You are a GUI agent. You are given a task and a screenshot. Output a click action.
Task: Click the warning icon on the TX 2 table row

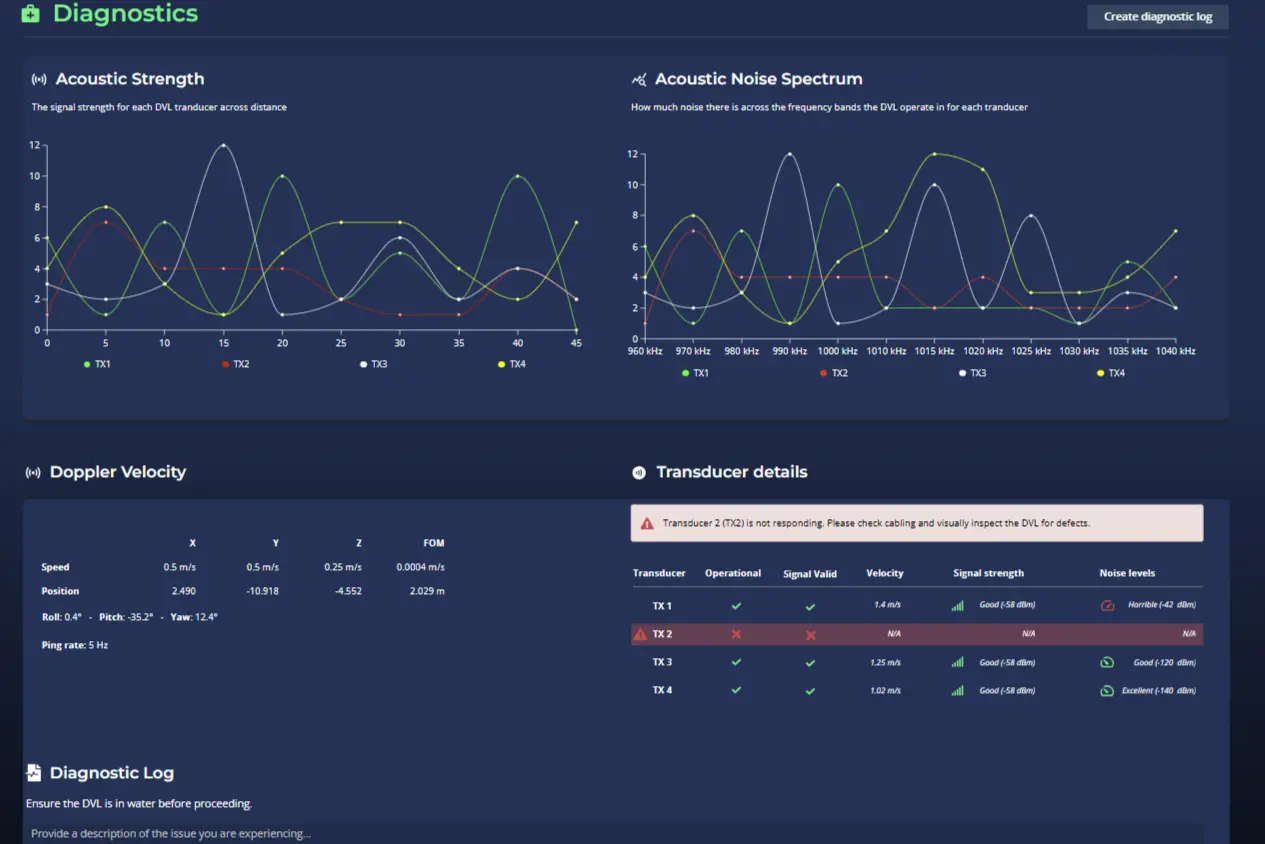pos(639,634)
